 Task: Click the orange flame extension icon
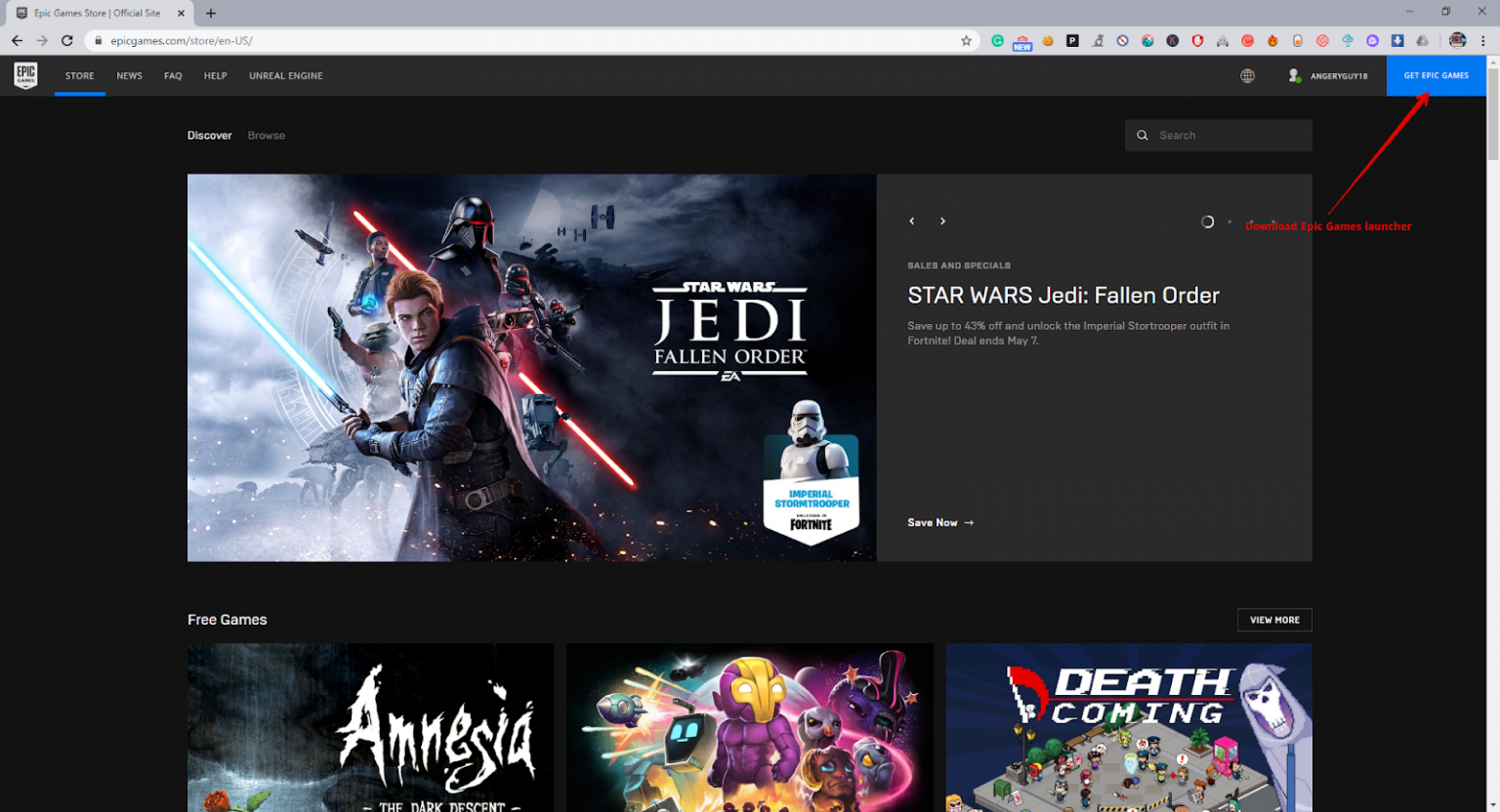1272,40
